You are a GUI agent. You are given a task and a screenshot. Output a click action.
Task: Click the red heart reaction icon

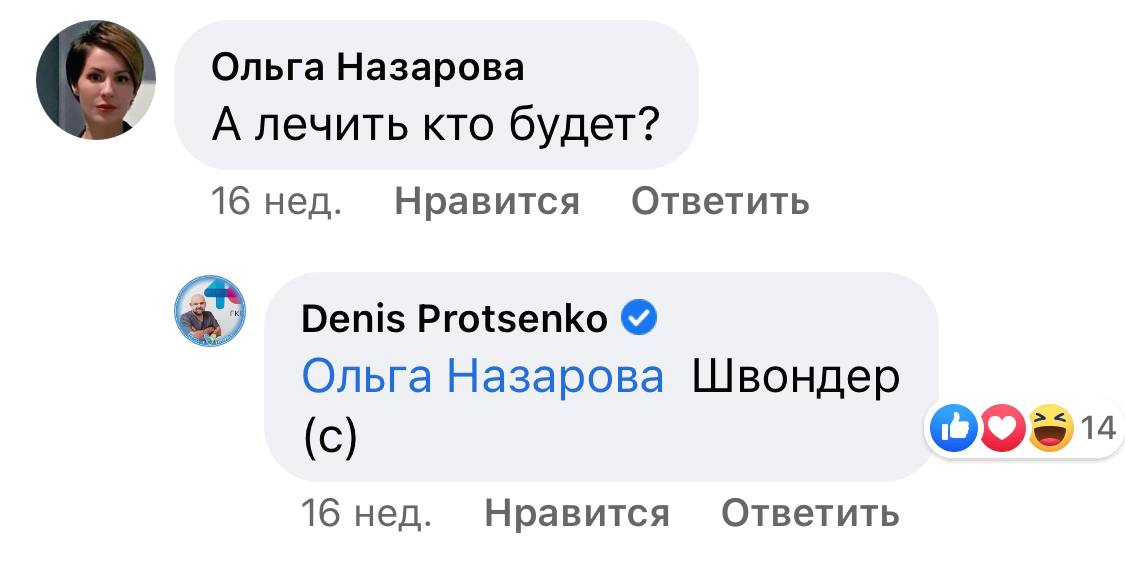pos(1001,429)
